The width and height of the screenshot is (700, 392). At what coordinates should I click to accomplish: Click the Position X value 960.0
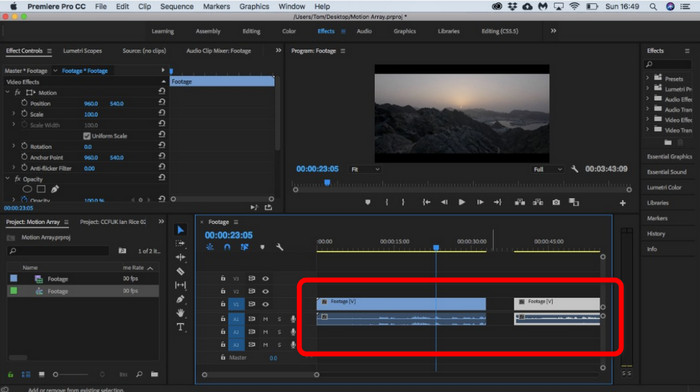click(91, 104)
